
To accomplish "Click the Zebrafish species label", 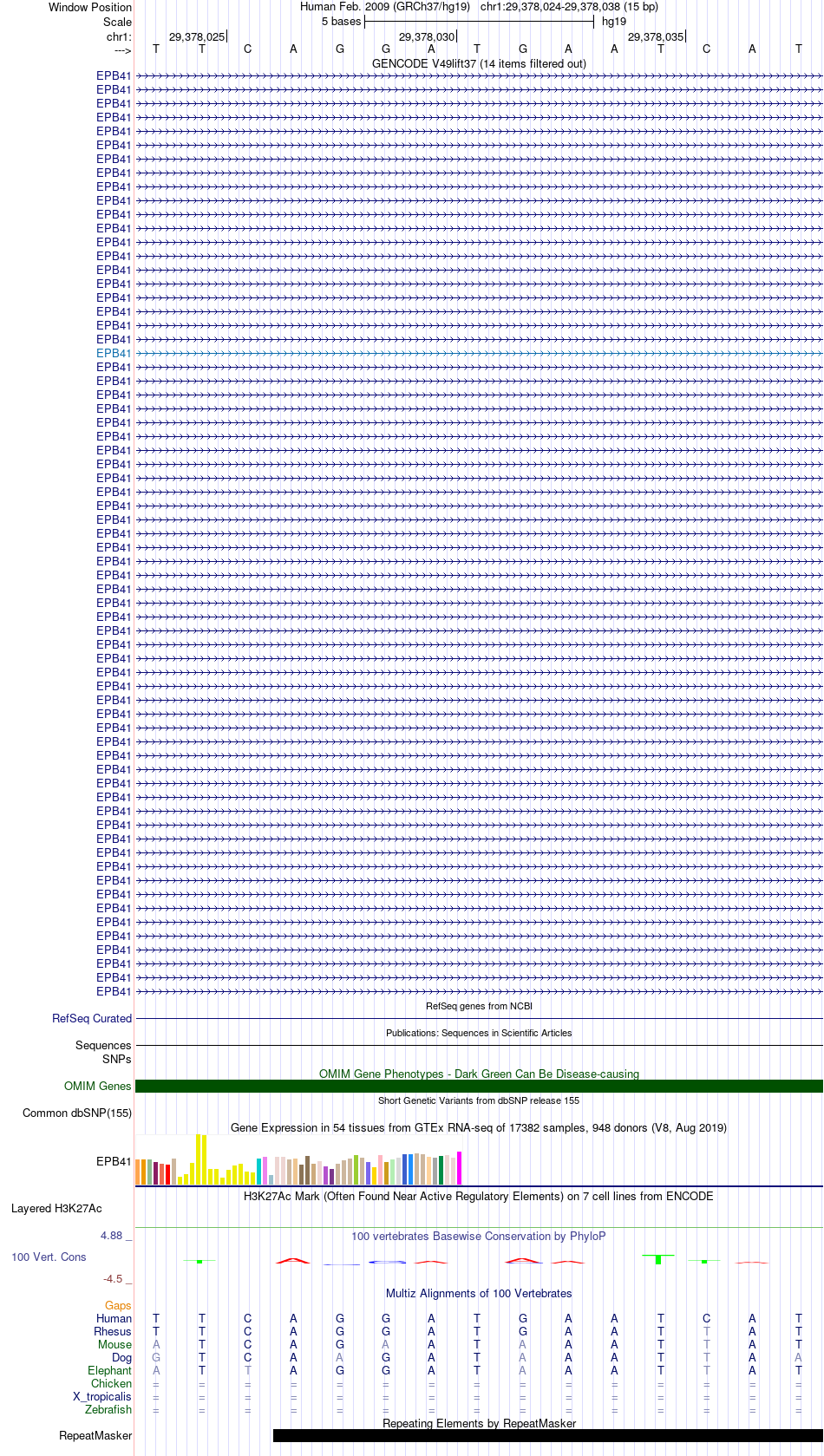I will coord(108,1409).
